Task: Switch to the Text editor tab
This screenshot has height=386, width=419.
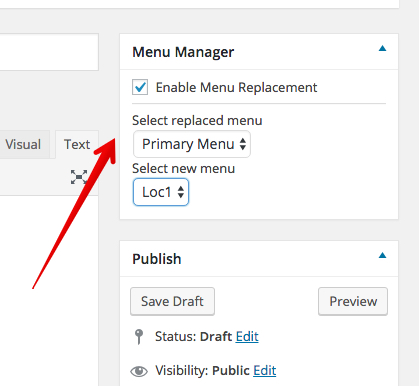Action: pos(77,144)
